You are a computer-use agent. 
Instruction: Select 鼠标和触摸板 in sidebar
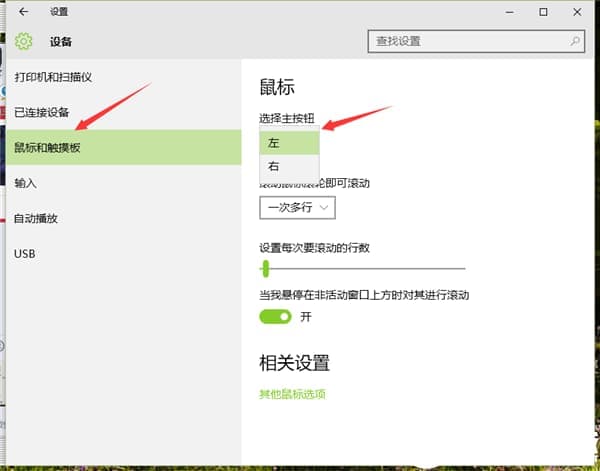click(124, 147)
